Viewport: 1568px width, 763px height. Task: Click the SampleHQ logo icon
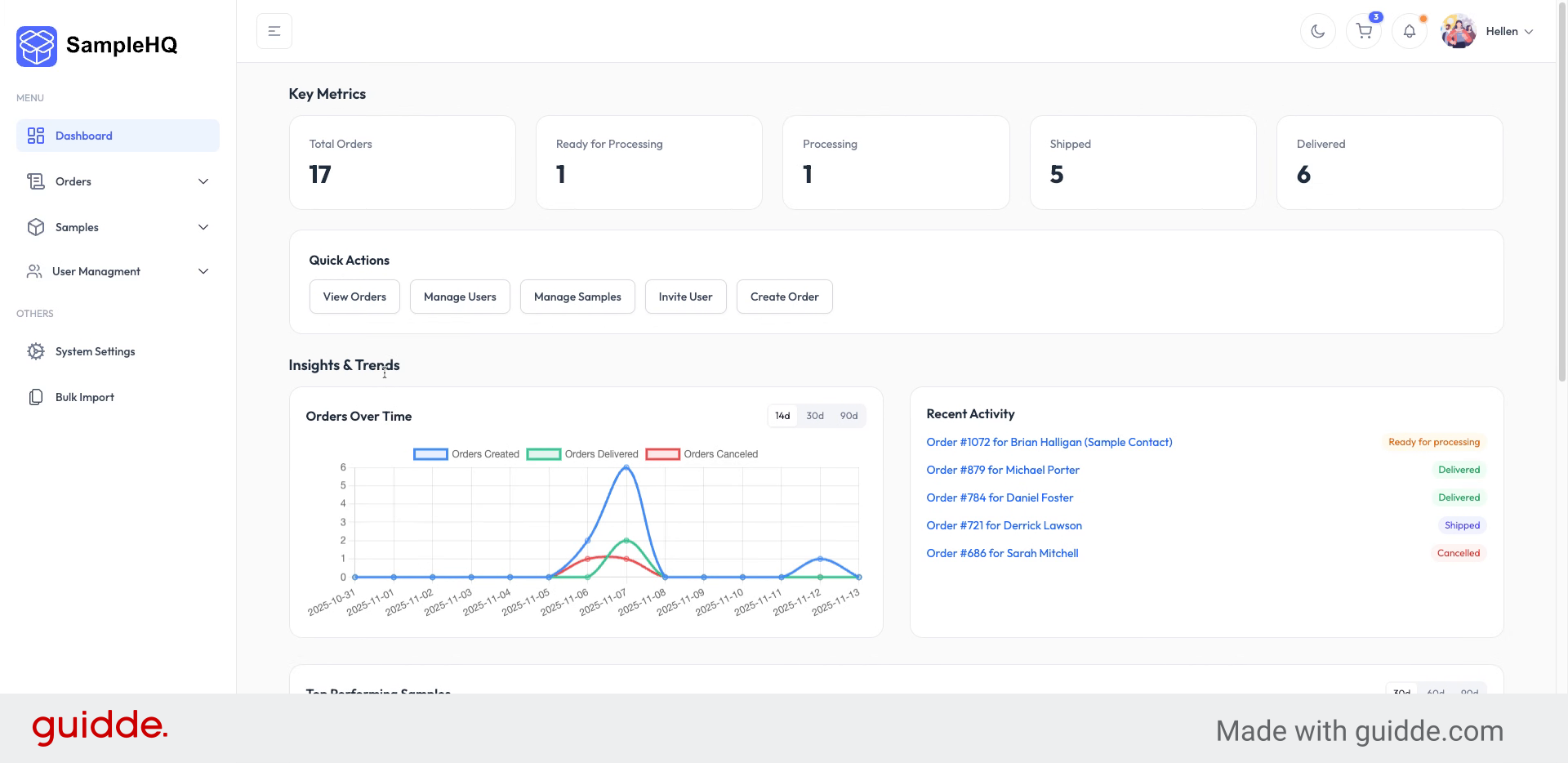click(36, 46)
